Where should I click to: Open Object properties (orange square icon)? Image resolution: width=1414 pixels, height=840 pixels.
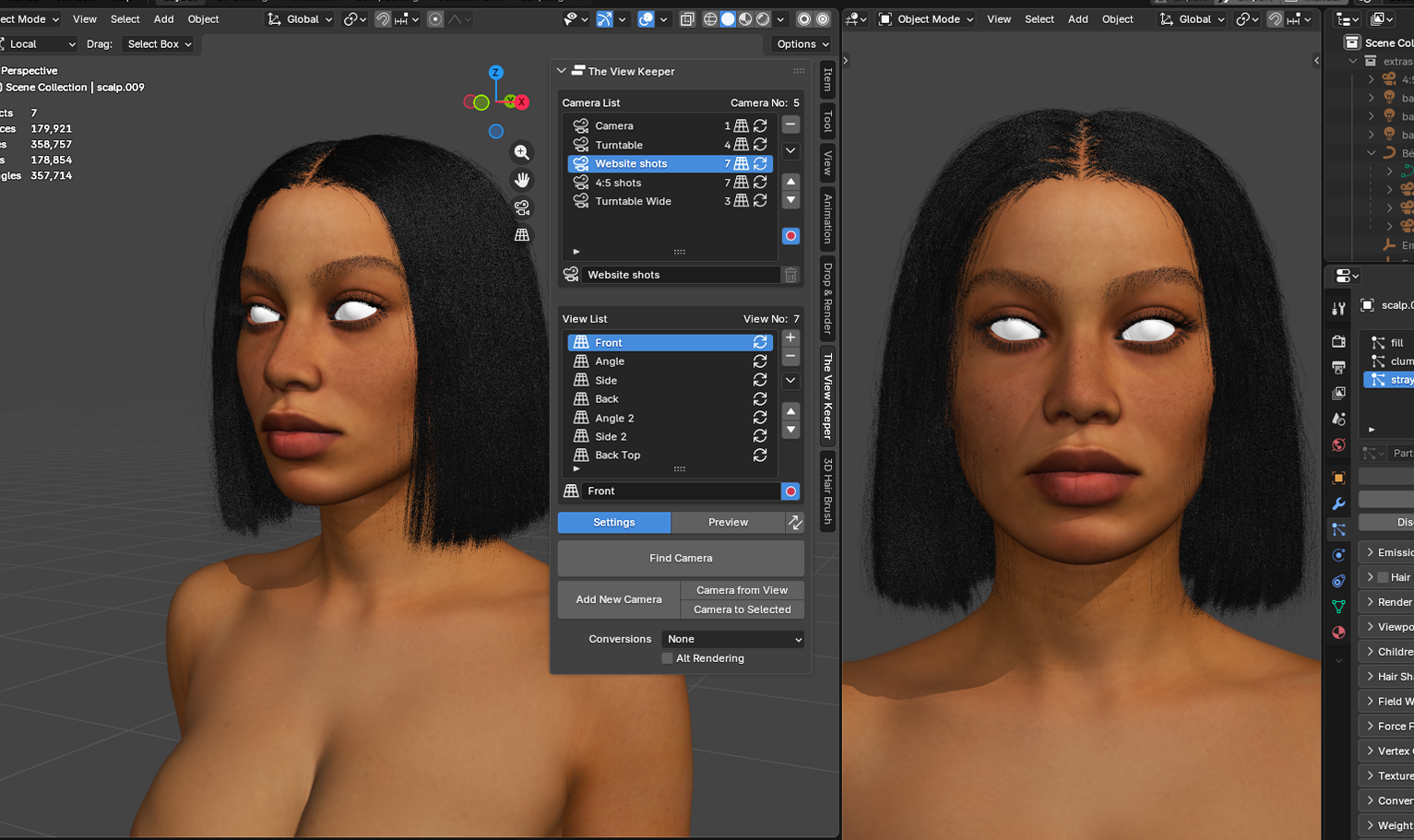(1338, 478)
